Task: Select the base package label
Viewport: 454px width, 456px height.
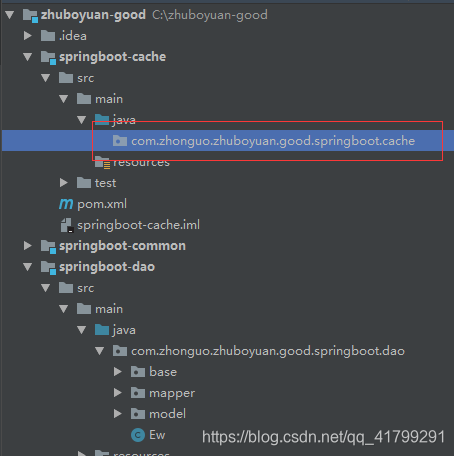Action: [163, 372]
